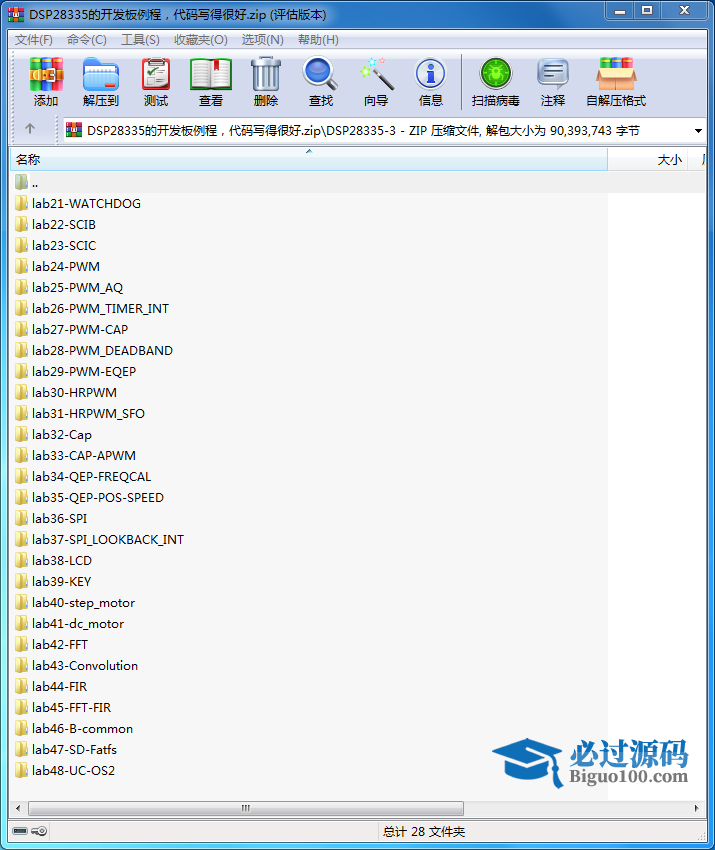
Task: Click the Find (查找) magnifier icon
Action: (x=320, y=81)
